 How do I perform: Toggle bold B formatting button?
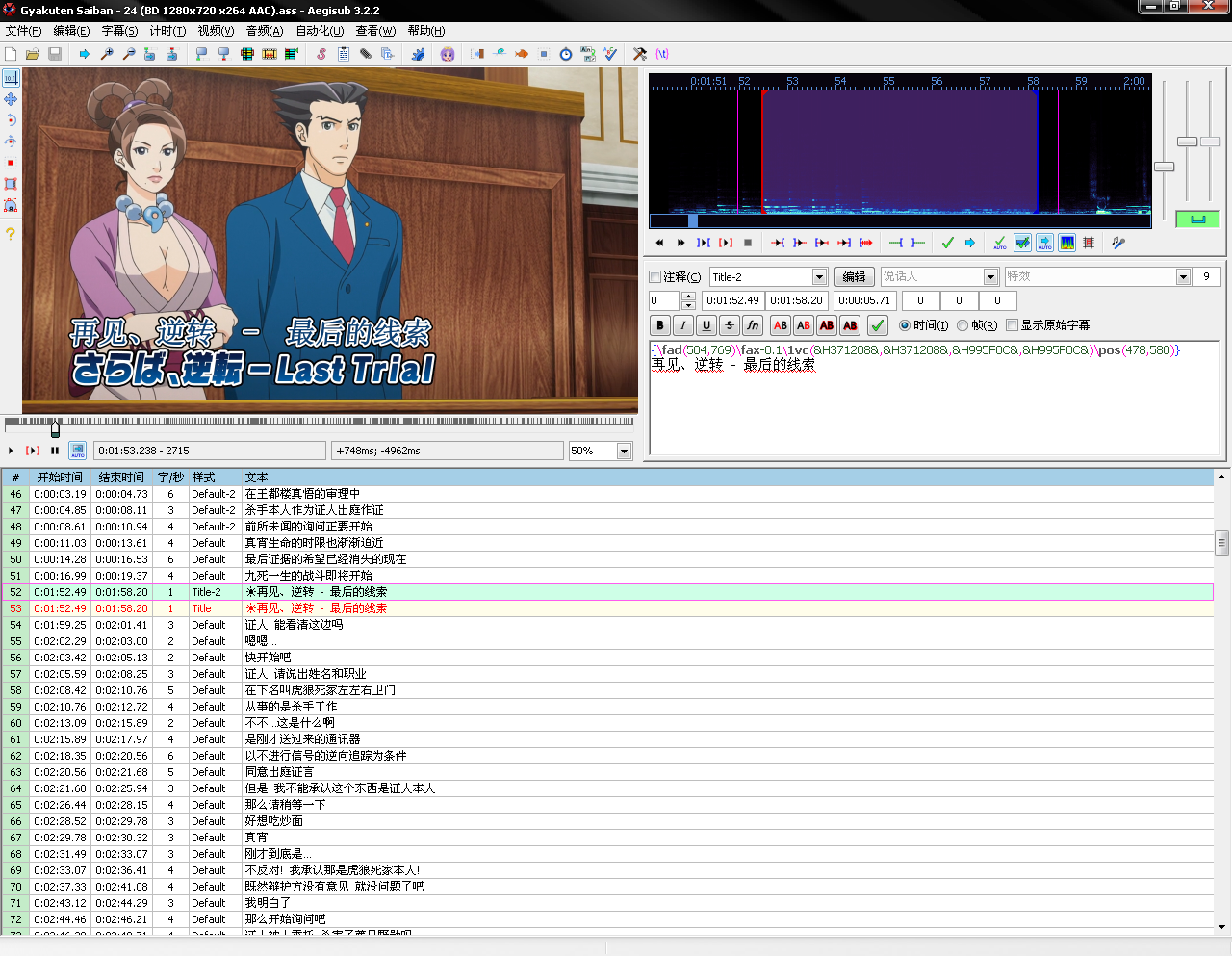660,325
